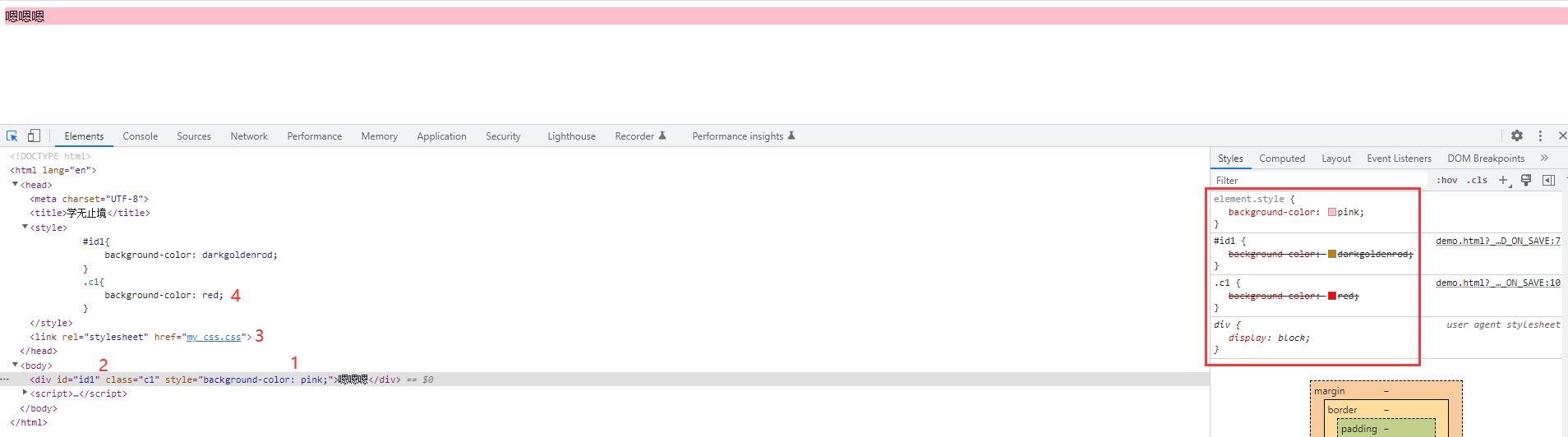This screenshot has width=1568, height=437.
Task: Select the Computed sub-tab
Action: [1282, 159]
